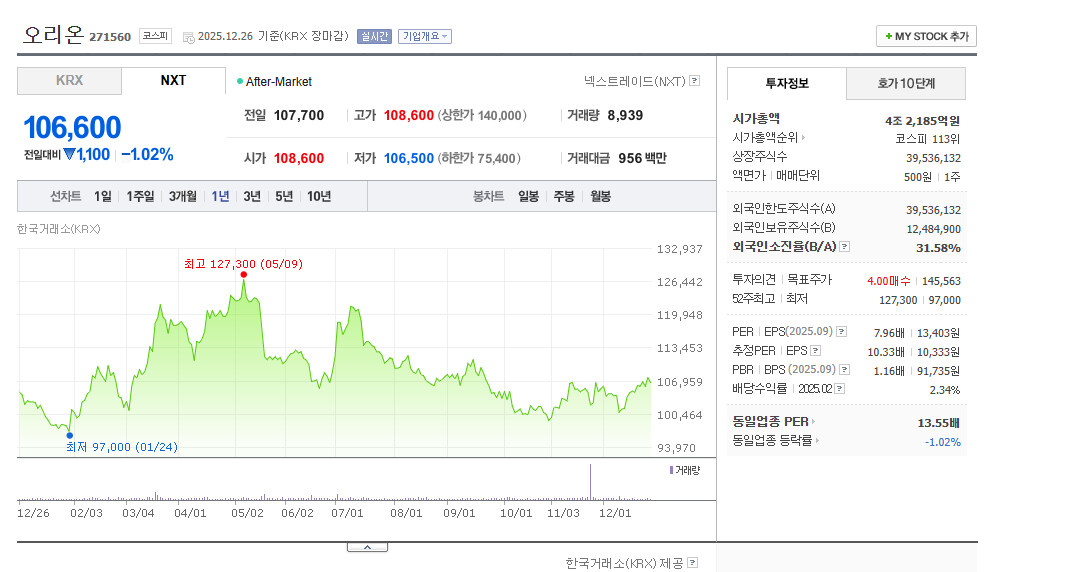Click help icon beside PBR BPS
This screenshot has height=572, width=1068.
click(x=844, y=370)
